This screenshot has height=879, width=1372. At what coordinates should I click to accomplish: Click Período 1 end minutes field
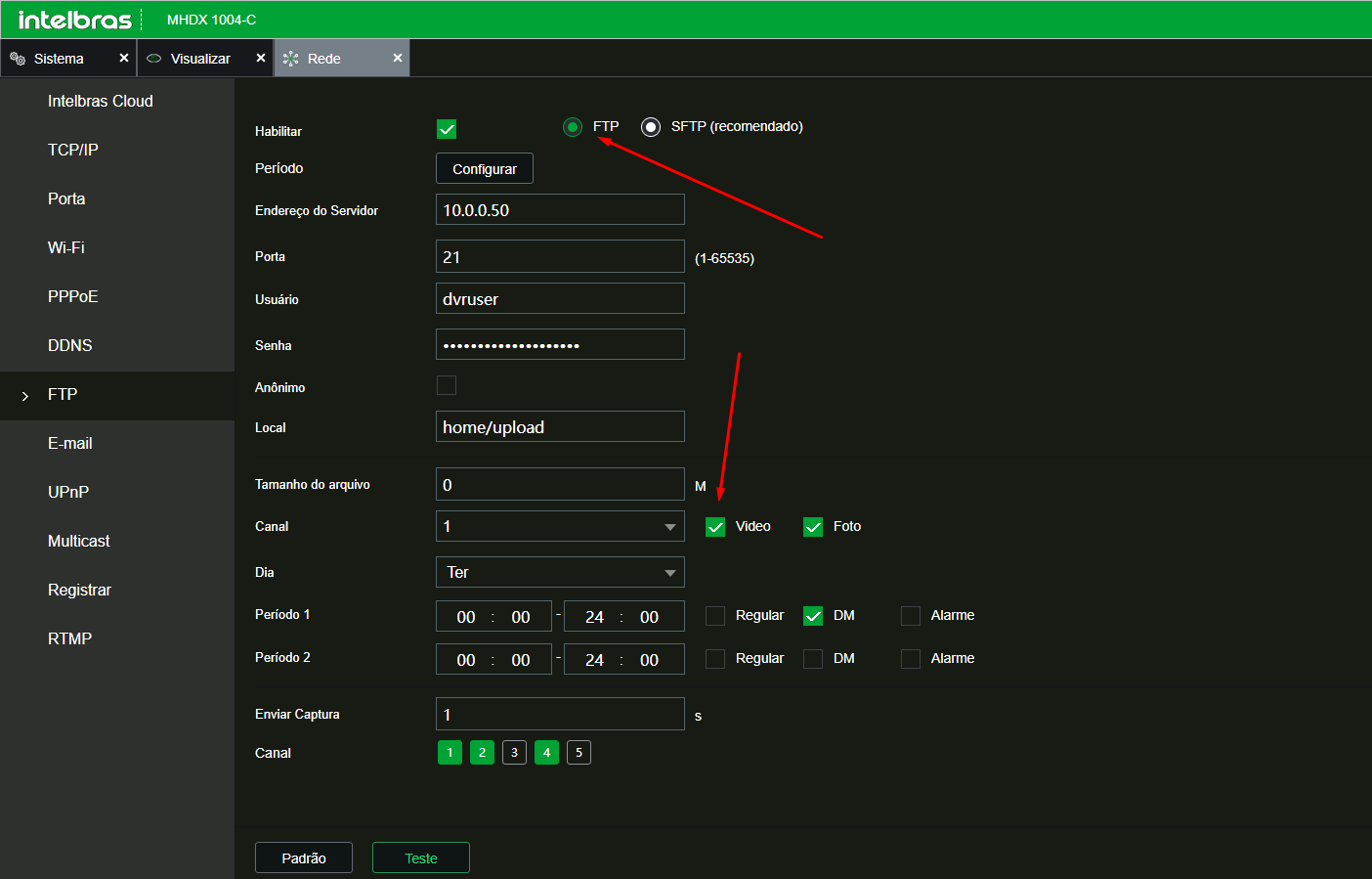coord(649,617)
